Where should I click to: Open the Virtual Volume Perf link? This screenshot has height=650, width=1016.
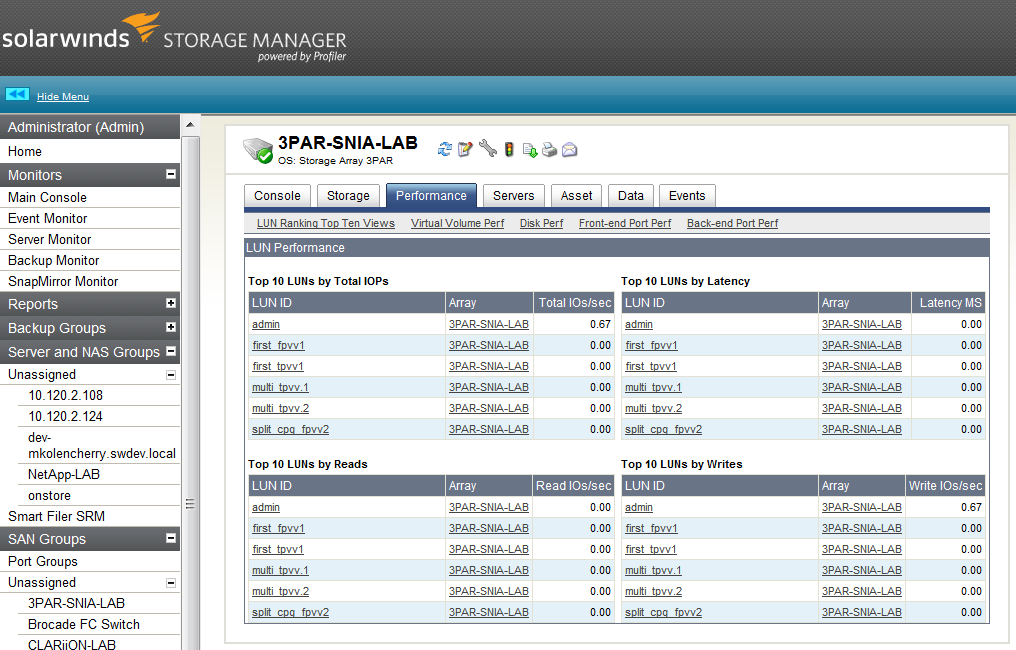(457, 223)
